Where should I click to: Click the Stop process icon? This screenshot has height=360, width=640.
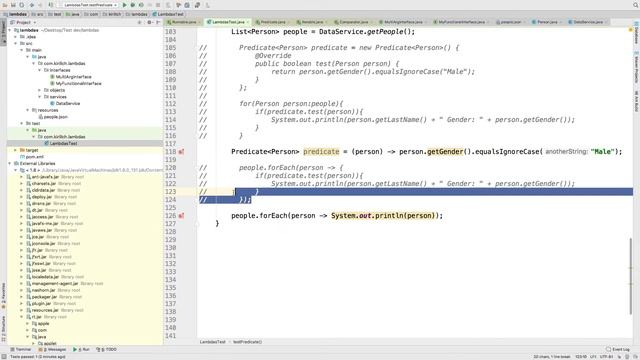click(158, 5)
